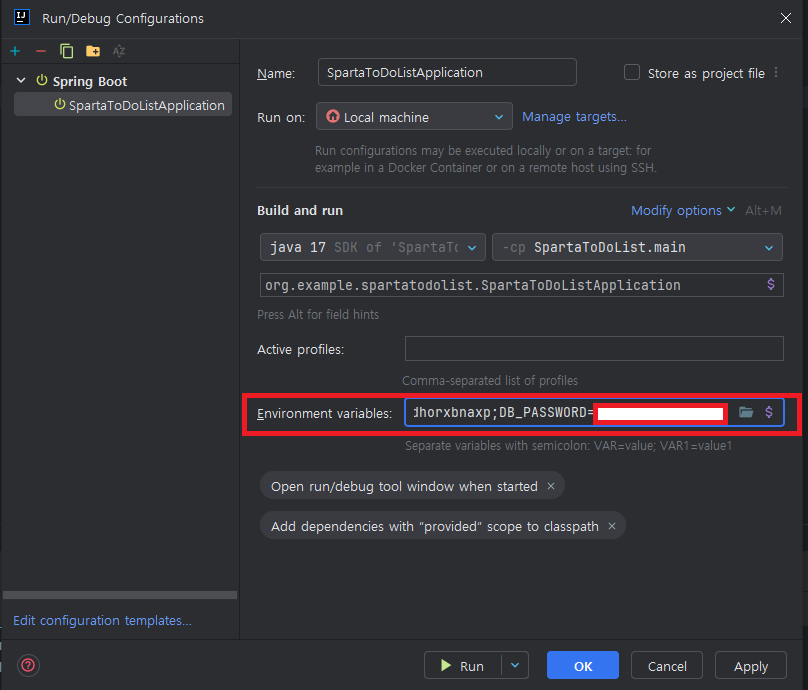This screenshot has height=690, width=808.
Task: Open the help question mark icon
Action: [28, 665]
